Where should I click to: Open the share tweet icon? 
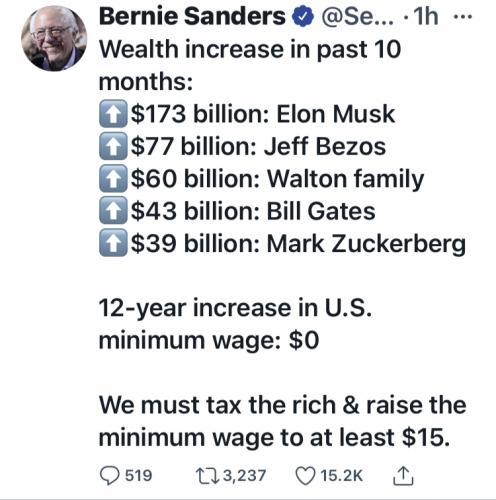click(403, 476)
